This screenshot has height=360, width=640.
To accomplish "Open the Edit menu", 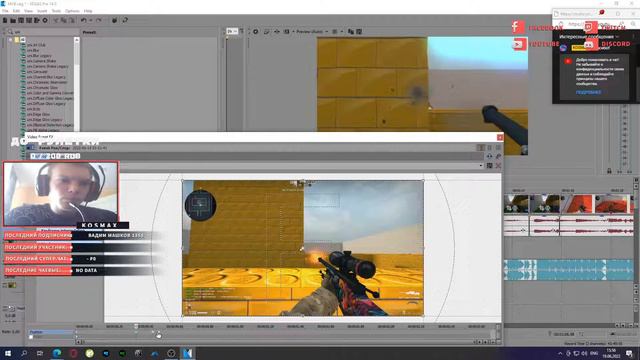I will point(16,11).
